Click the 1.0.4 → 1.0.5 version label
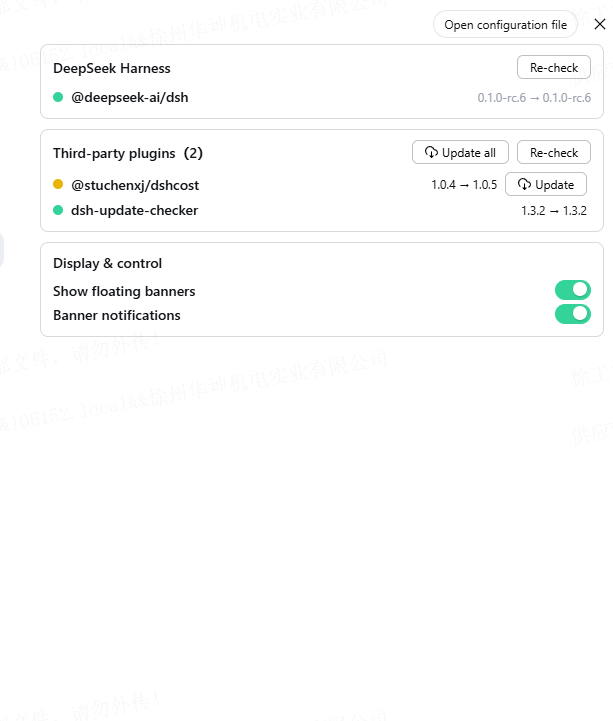 (x=464, y=185)
